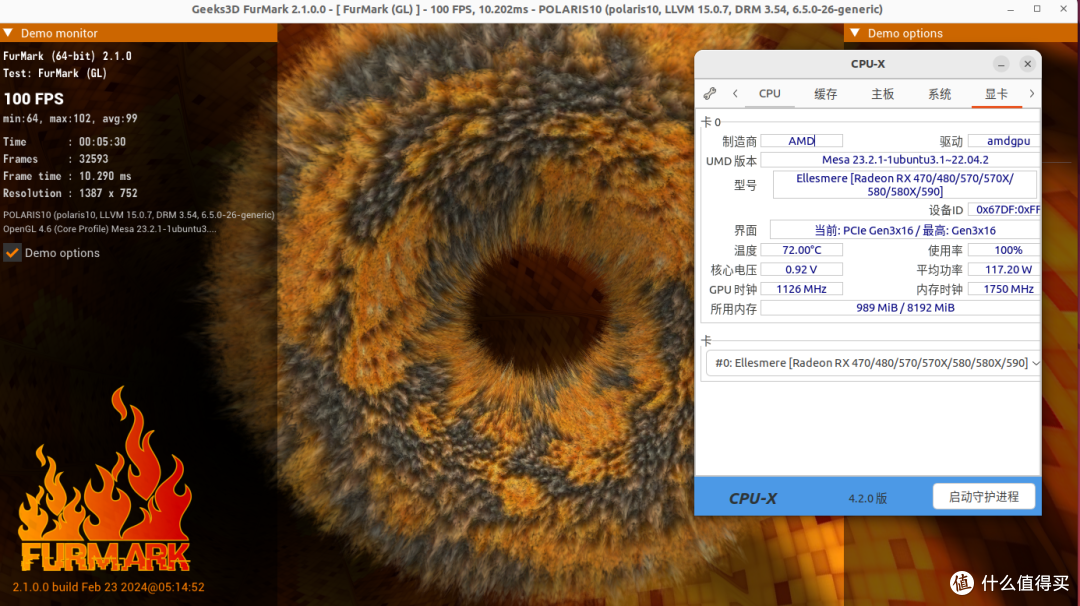
Task: Click the POLARIS10 renderer info line
Action: point(138,215)
